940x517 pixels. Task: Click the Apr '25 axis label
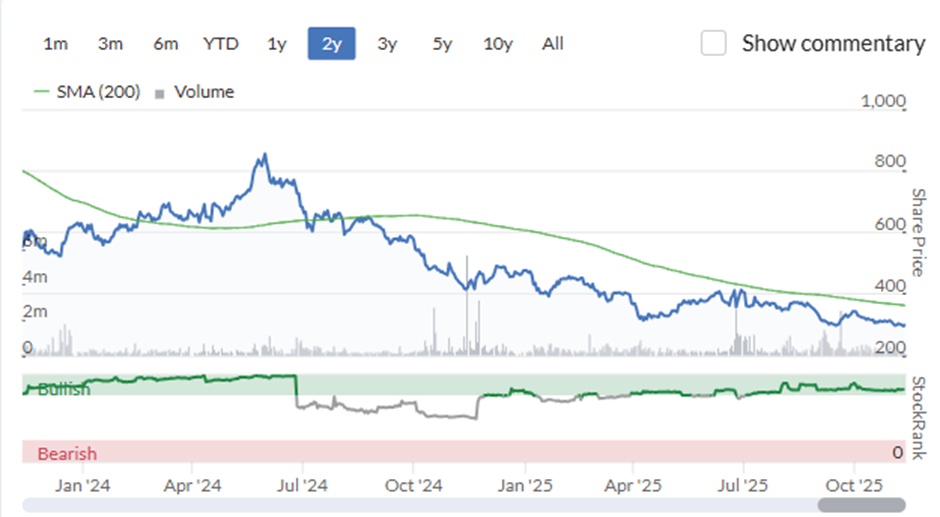(633, 485)
